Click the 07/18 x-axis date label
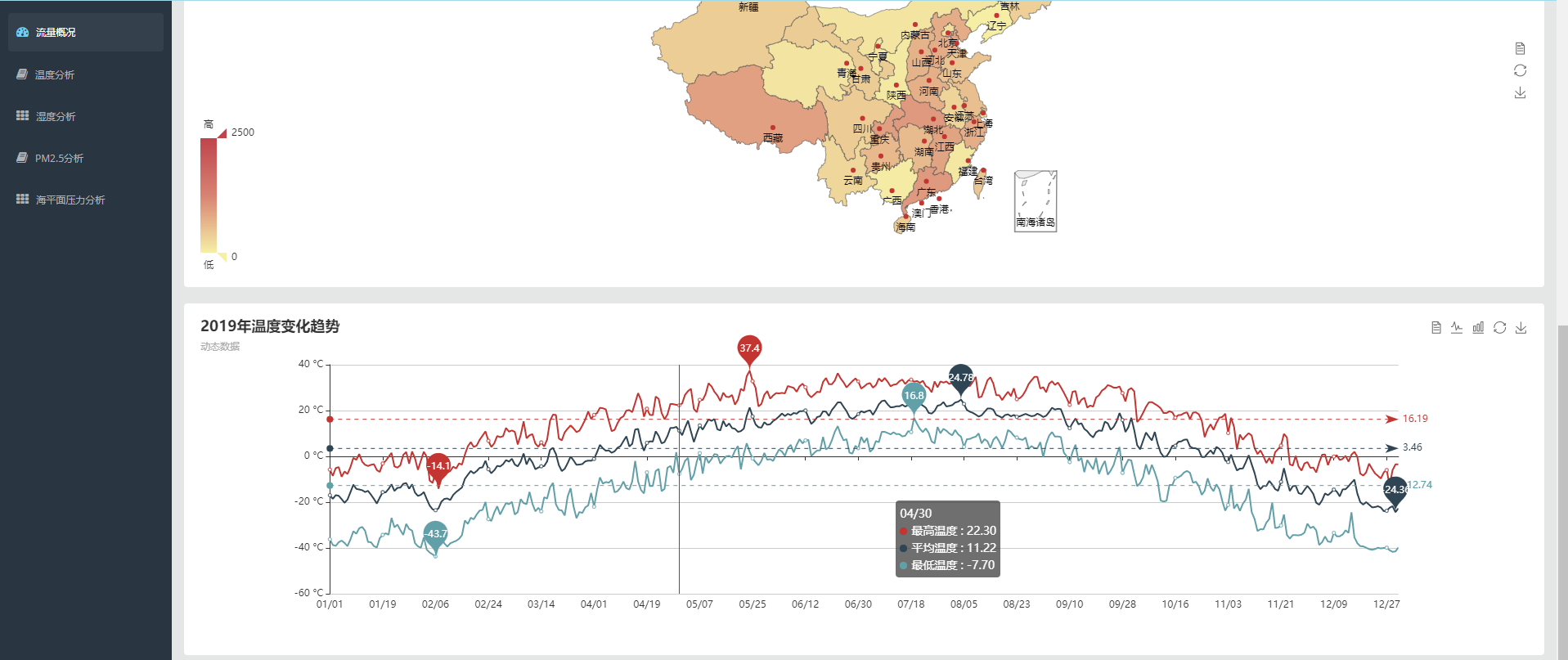Screen dimensions: 1568x660 pyautogui.click(x=911, y=604)
